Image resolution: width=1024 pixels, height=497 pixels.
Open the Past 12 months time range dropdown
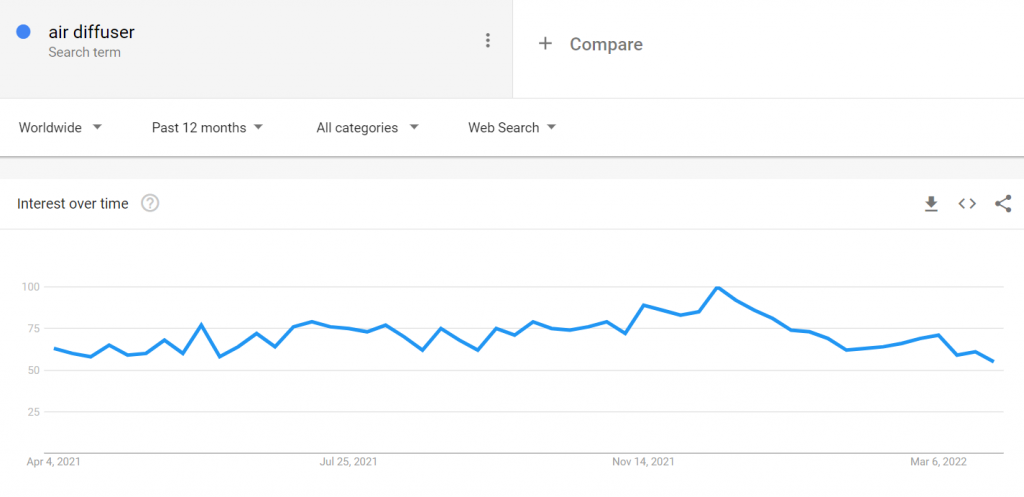[x=207, y=127]
